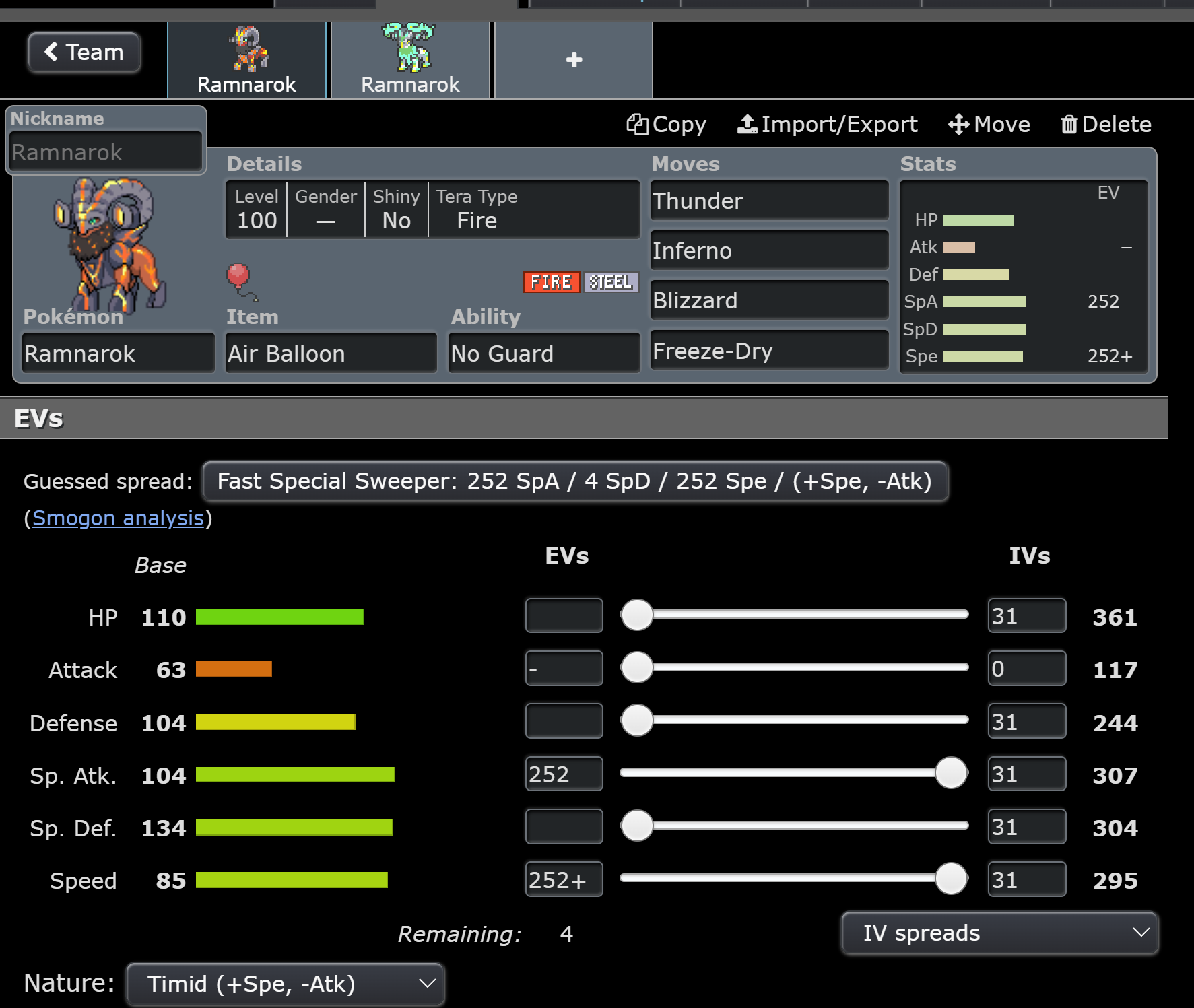Click the Sp. Atk. EV box showing 252
The height and width of the screenshot is (1008, 1194).
(x=564, y=774)
